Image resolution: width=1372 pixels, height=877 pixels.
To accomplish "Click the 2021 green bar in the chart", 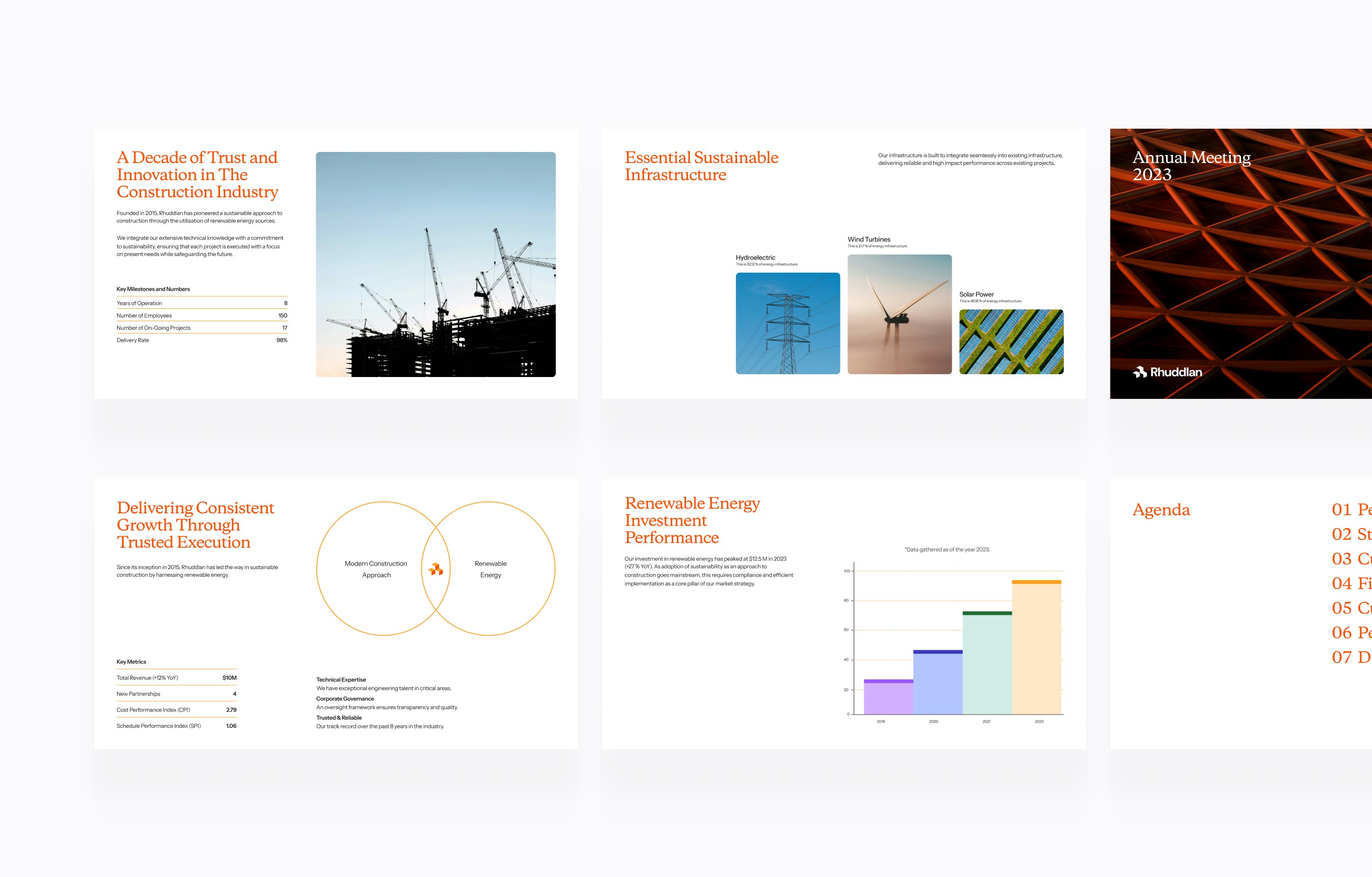I will [x=987, y=664].
